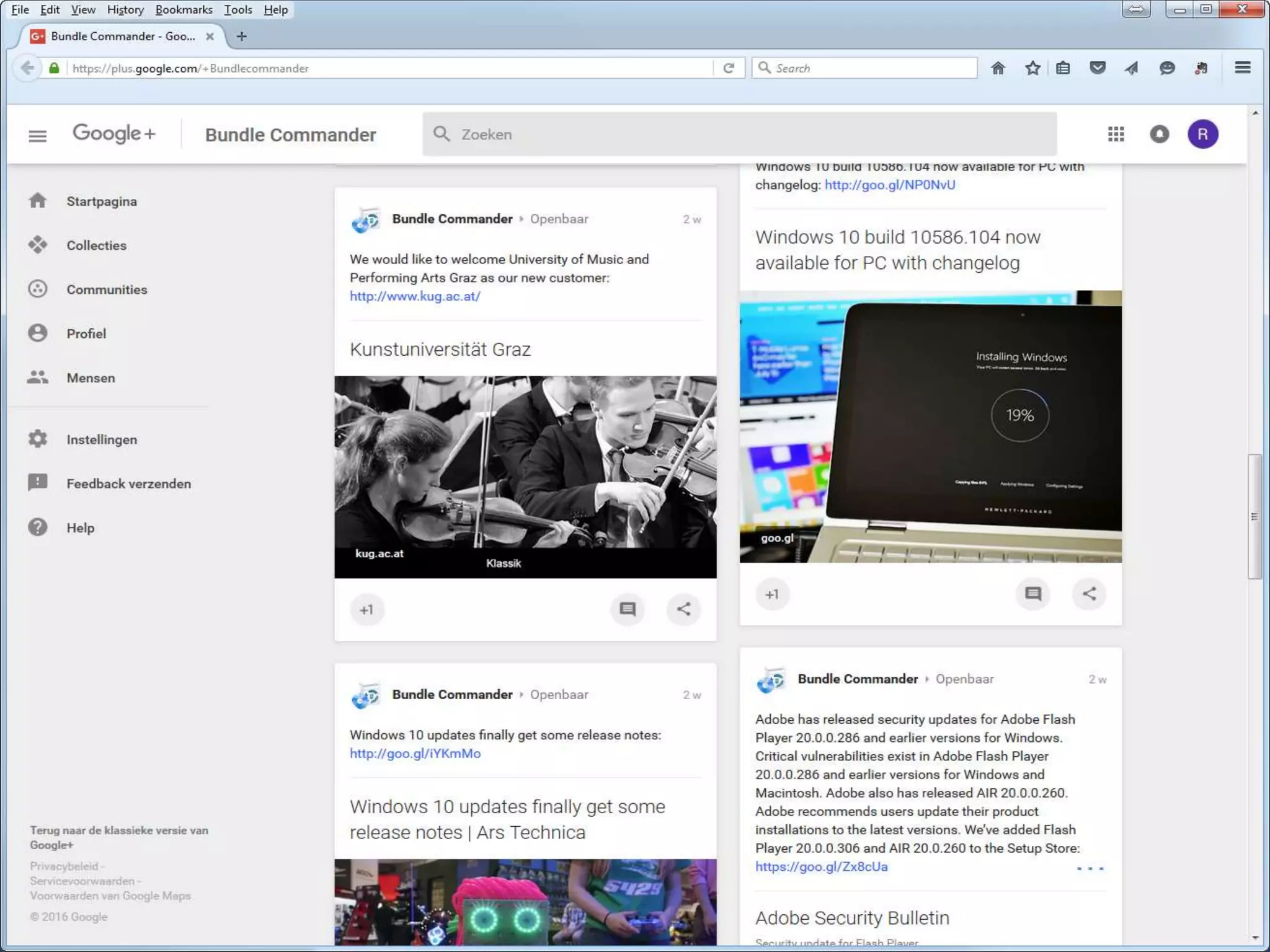1270x952 pixels.
Task: Open the Edit menu
Action: [50, 9]
